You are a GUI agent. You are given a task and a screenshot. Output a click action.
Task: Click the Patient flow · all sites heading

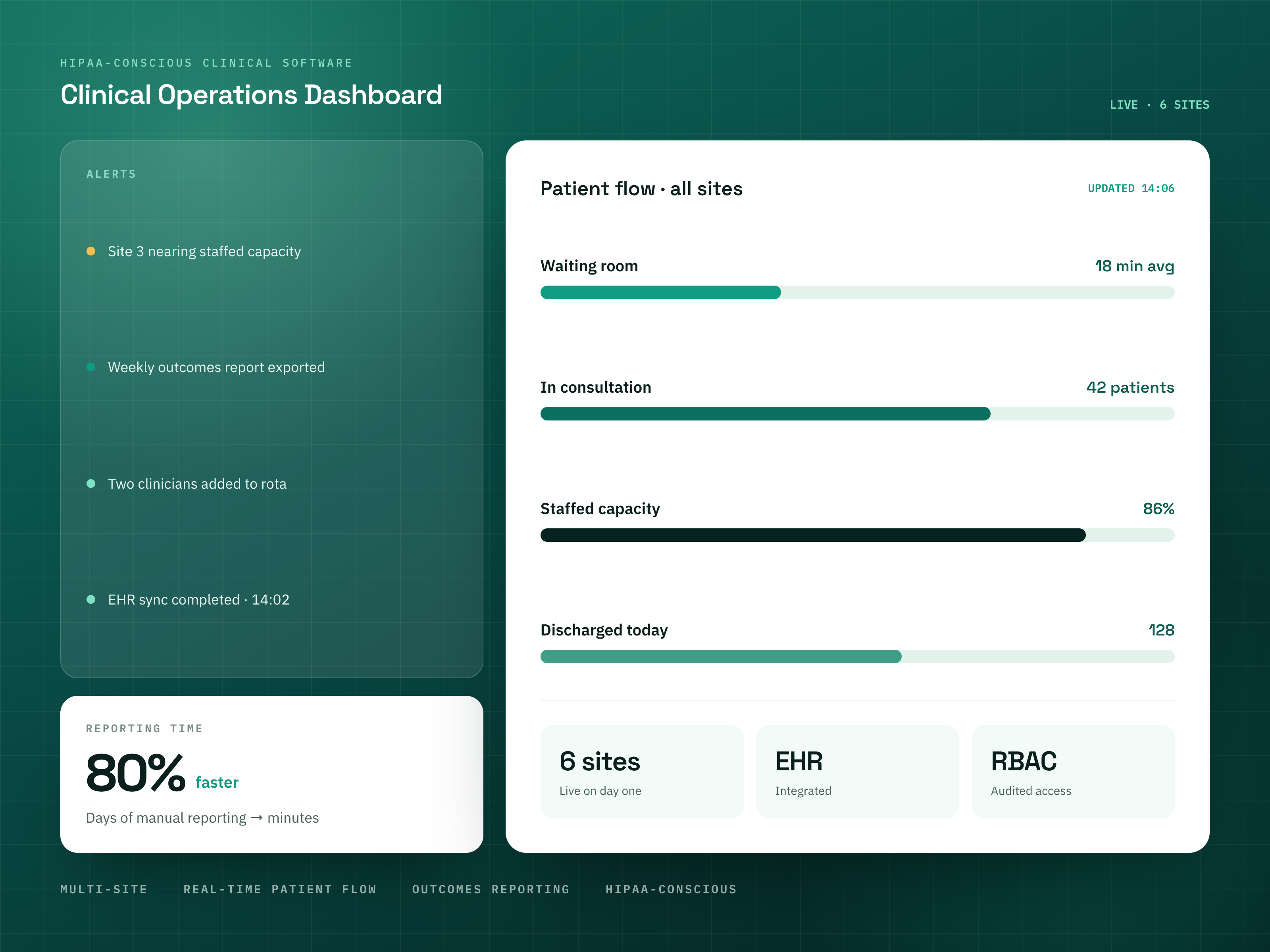coord(641,189)
